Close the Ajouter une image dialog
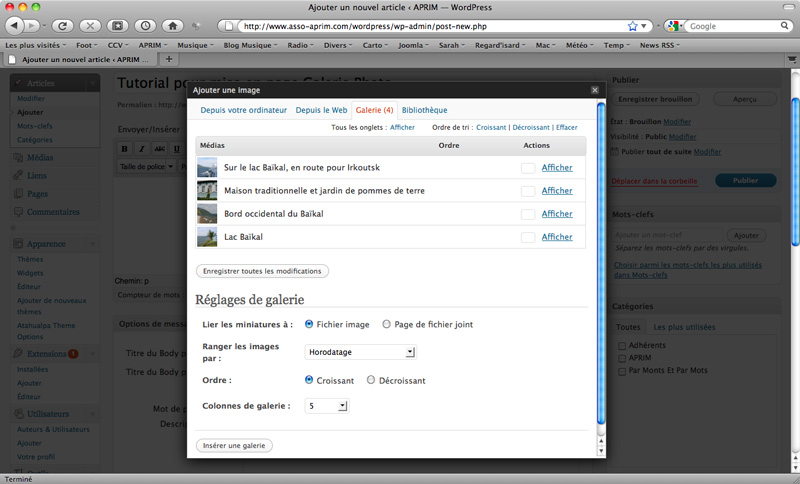Screen dimensions: 800x484 click(594, 90)
